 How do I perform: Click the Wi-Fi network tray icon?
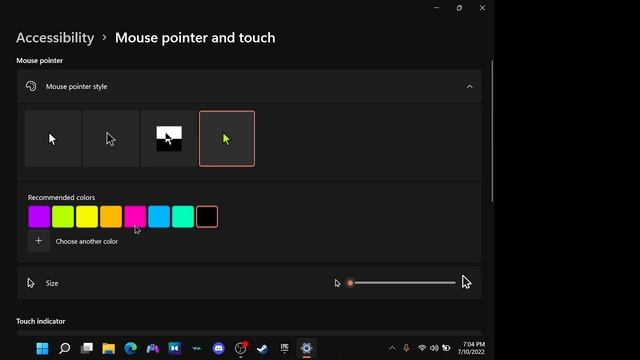point(422,348)
